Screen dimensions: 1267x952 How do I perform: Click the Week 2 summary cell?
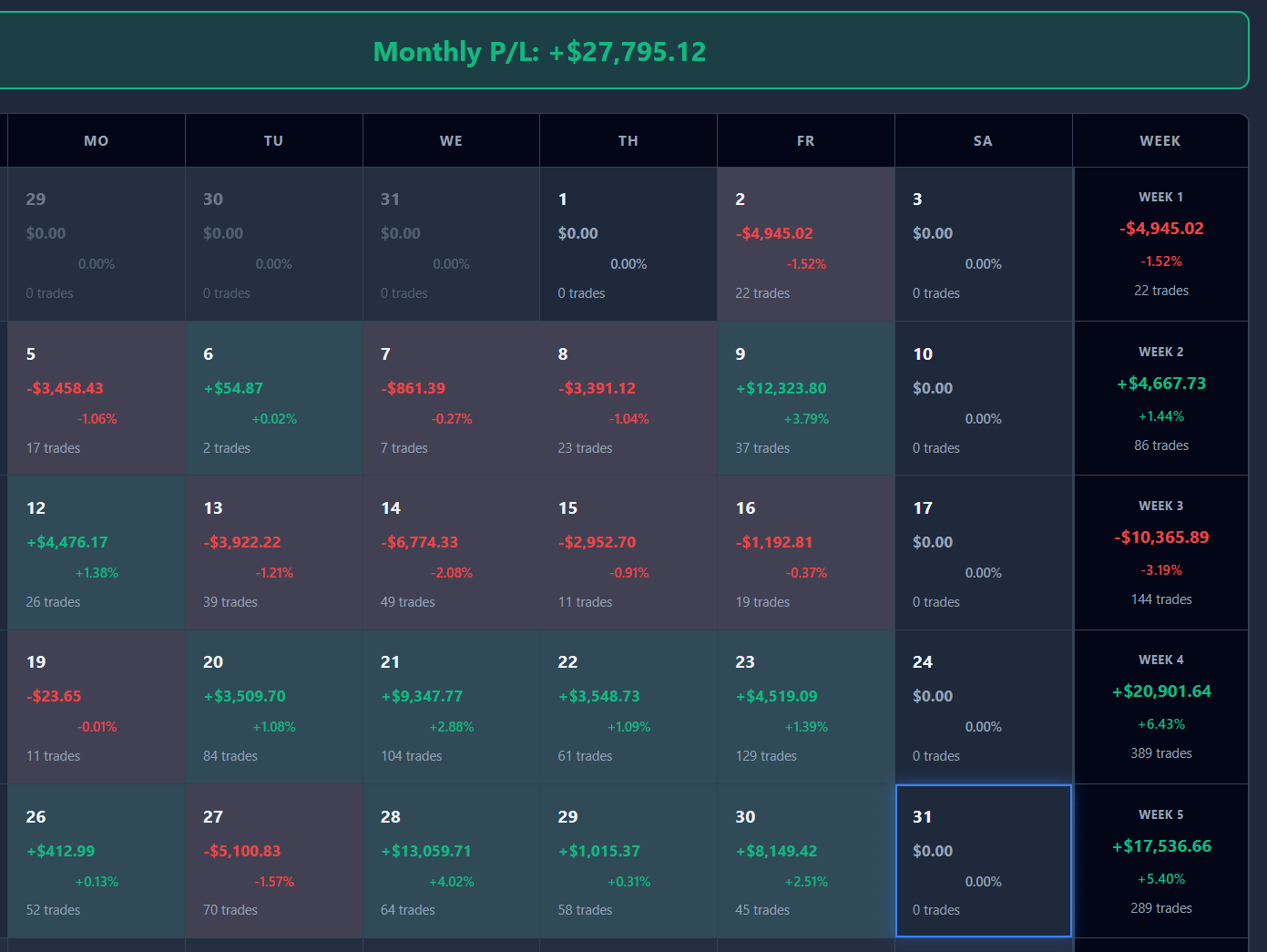(x=1160, y=398)
